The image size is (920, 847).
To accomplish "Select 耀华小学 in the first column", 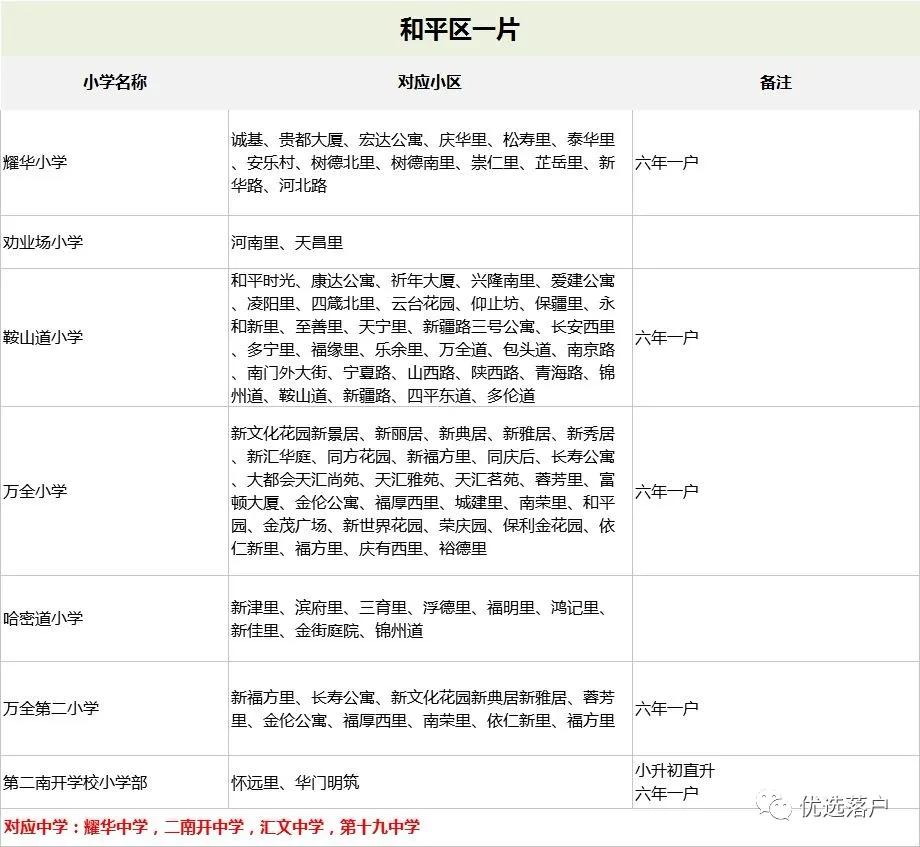I will pyautogui.click(x=38, y=160).
